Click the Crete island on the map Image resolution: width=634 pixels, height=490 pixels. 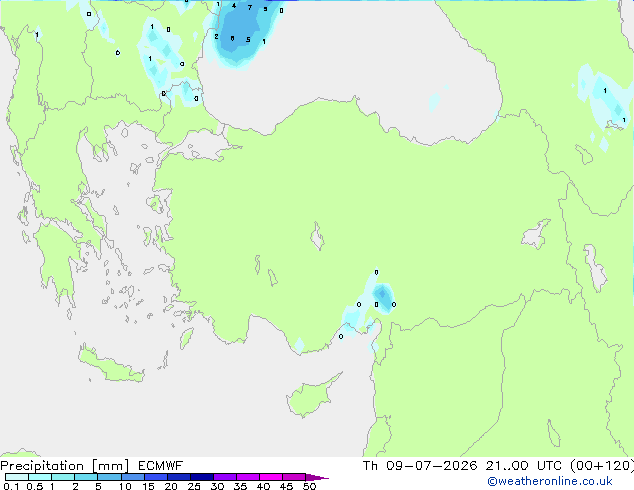[110, 367]
